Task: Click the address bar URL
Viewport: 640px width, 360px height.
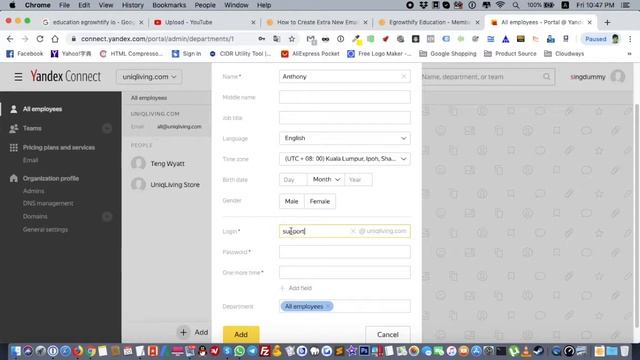Action: (157, 39)
